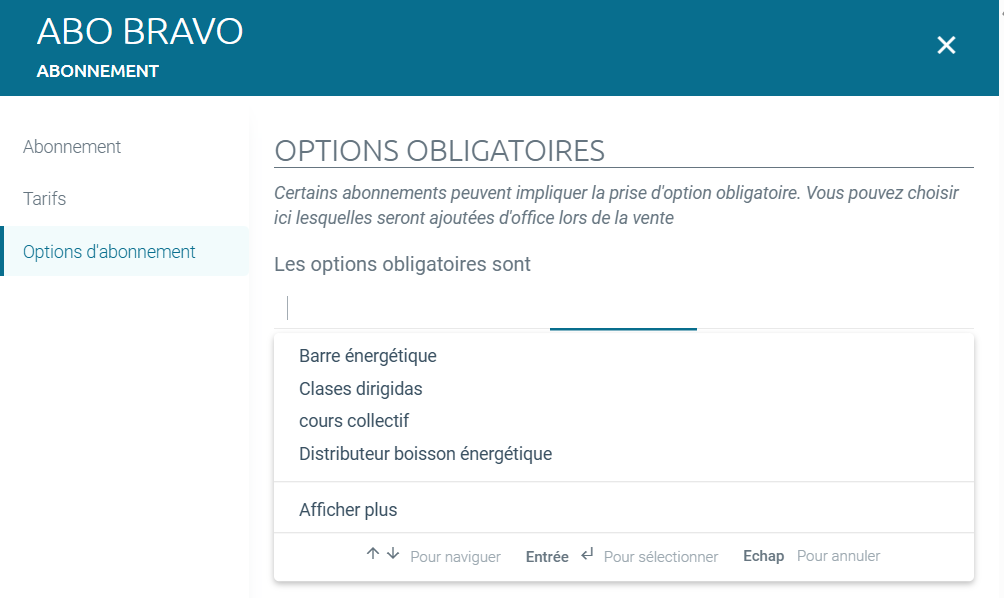Select Options d'abonnement in the sidebar
Image resolution: width=1004 pixels, height=598 pixels.
(109, 252)
